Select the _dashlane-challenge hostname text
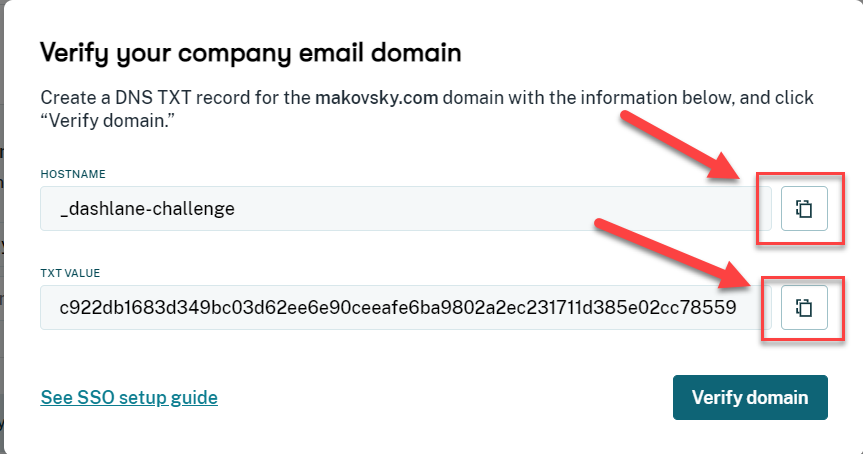This screenshot has height=454, width=863. [148, 209]
